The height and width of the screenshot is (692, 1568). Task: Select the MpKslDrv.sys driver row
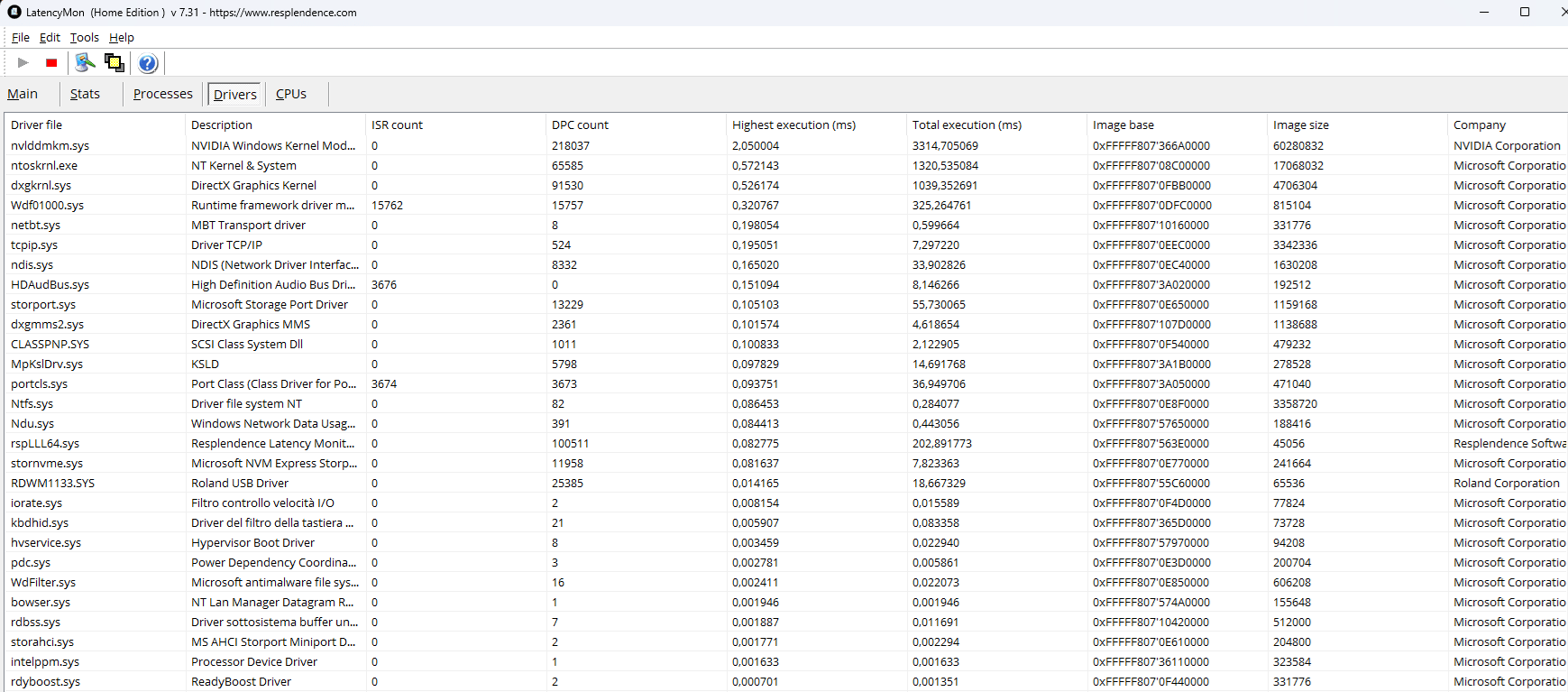pos(786,364)
